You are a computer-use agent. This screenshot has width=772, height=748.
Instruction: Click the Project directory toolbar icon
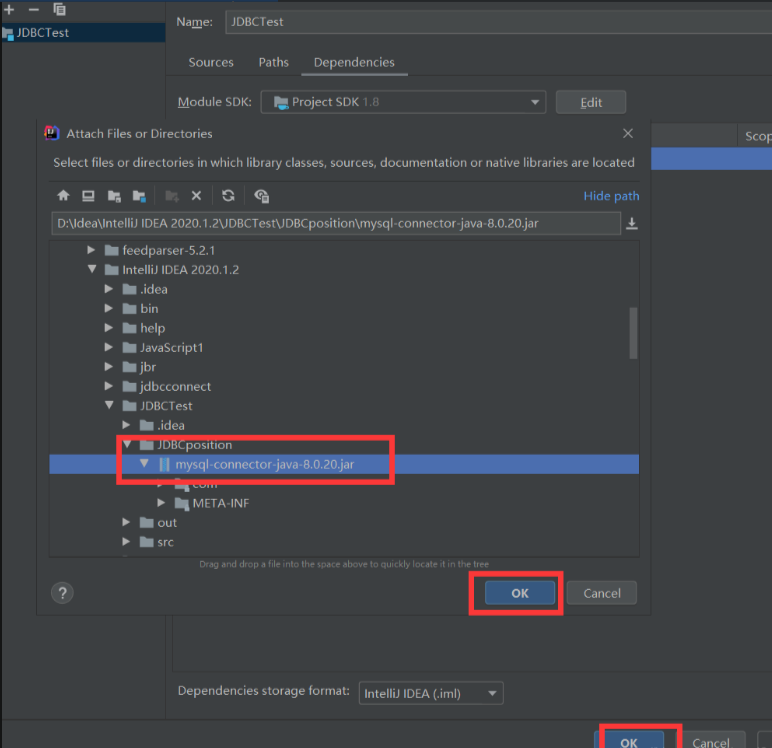coord(114,195)
